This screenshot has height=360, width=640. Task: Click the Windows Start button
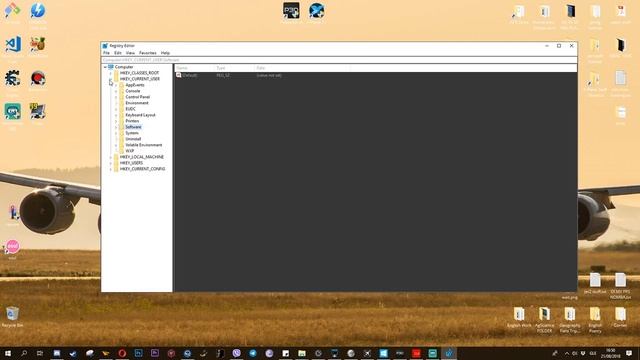pos(7,353)
